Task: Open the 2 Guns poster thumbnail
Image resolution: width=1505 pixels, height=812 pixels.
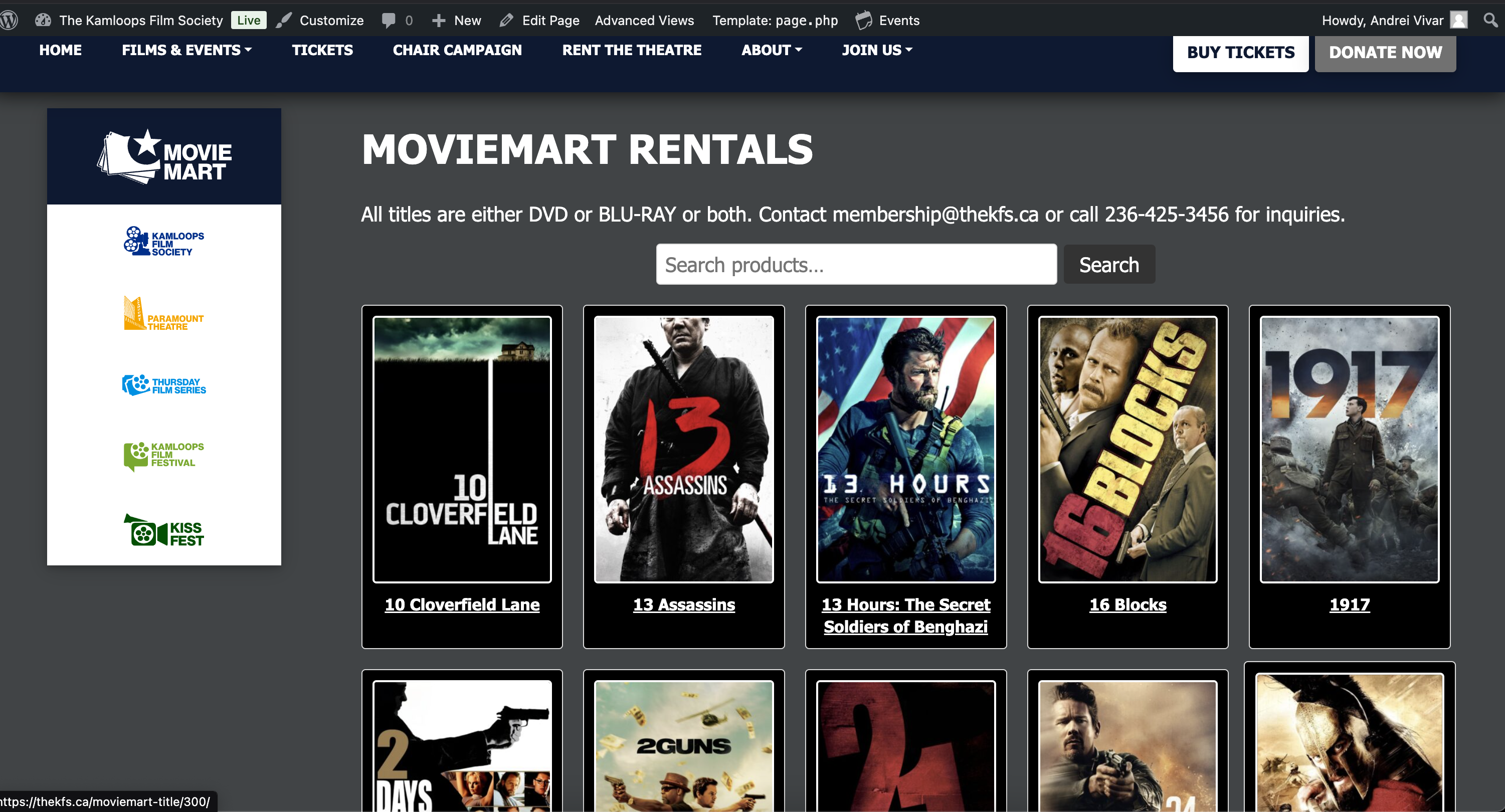Action: [684, 746]
